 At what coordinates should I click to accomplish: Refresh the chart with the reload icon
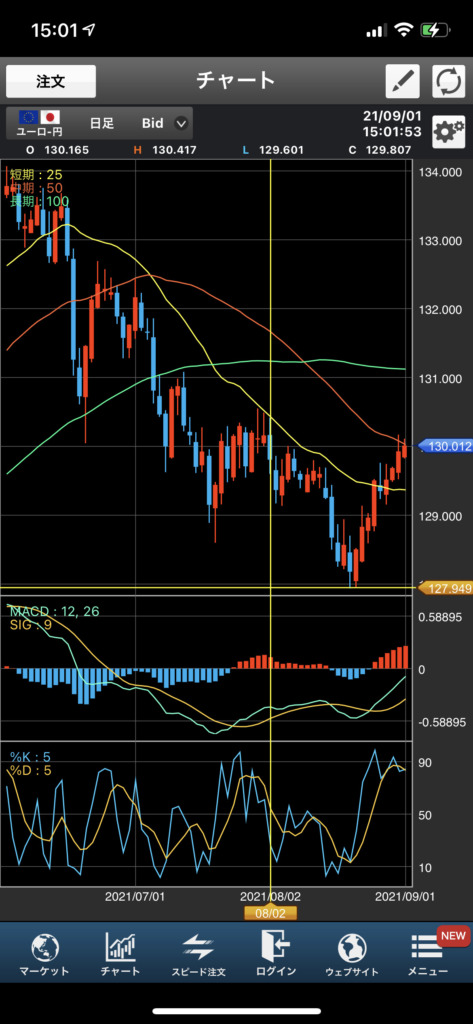tap(449, 82)
